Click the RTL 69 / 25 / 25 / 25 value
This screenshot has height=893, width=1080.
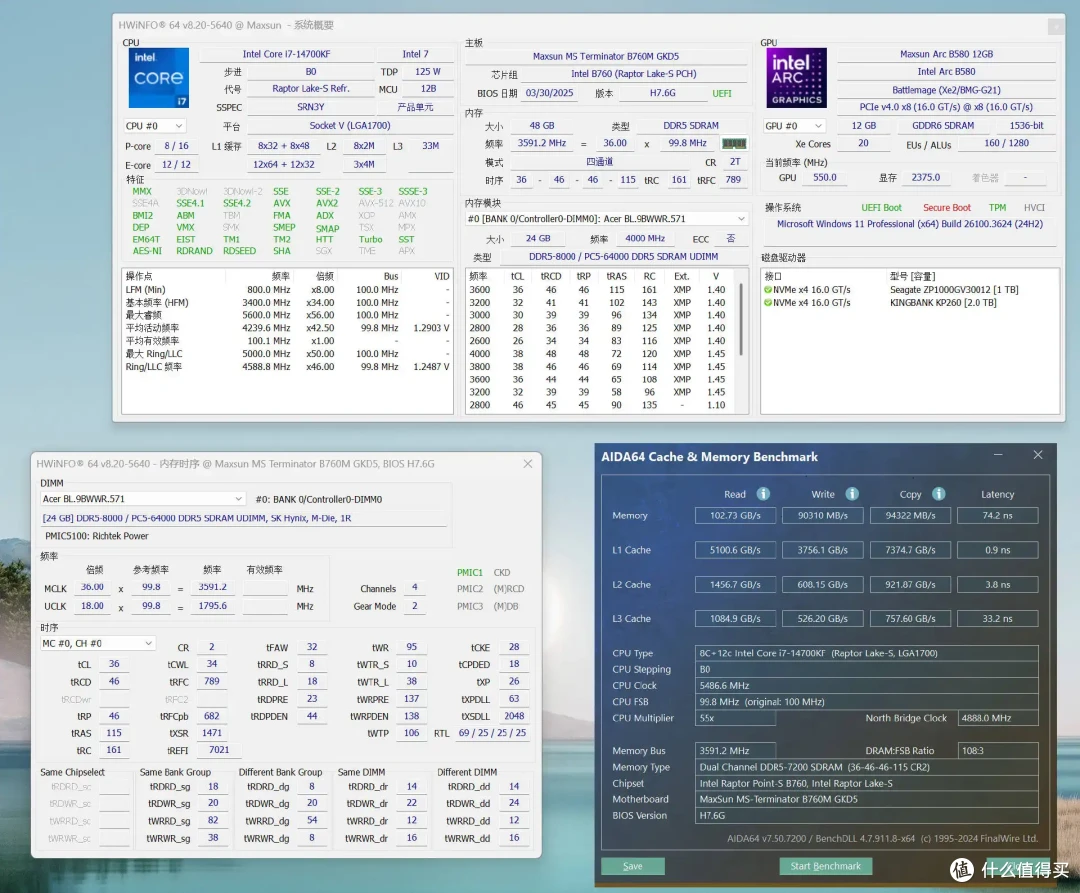click(x=492, y=733)
